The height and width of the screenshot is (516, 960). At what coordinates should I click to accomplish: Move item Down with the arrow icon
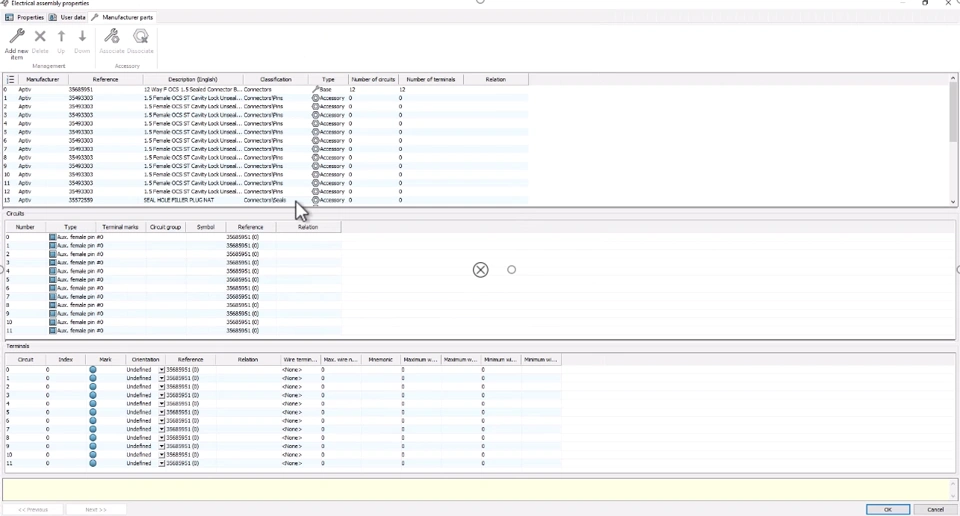point(82,37)
